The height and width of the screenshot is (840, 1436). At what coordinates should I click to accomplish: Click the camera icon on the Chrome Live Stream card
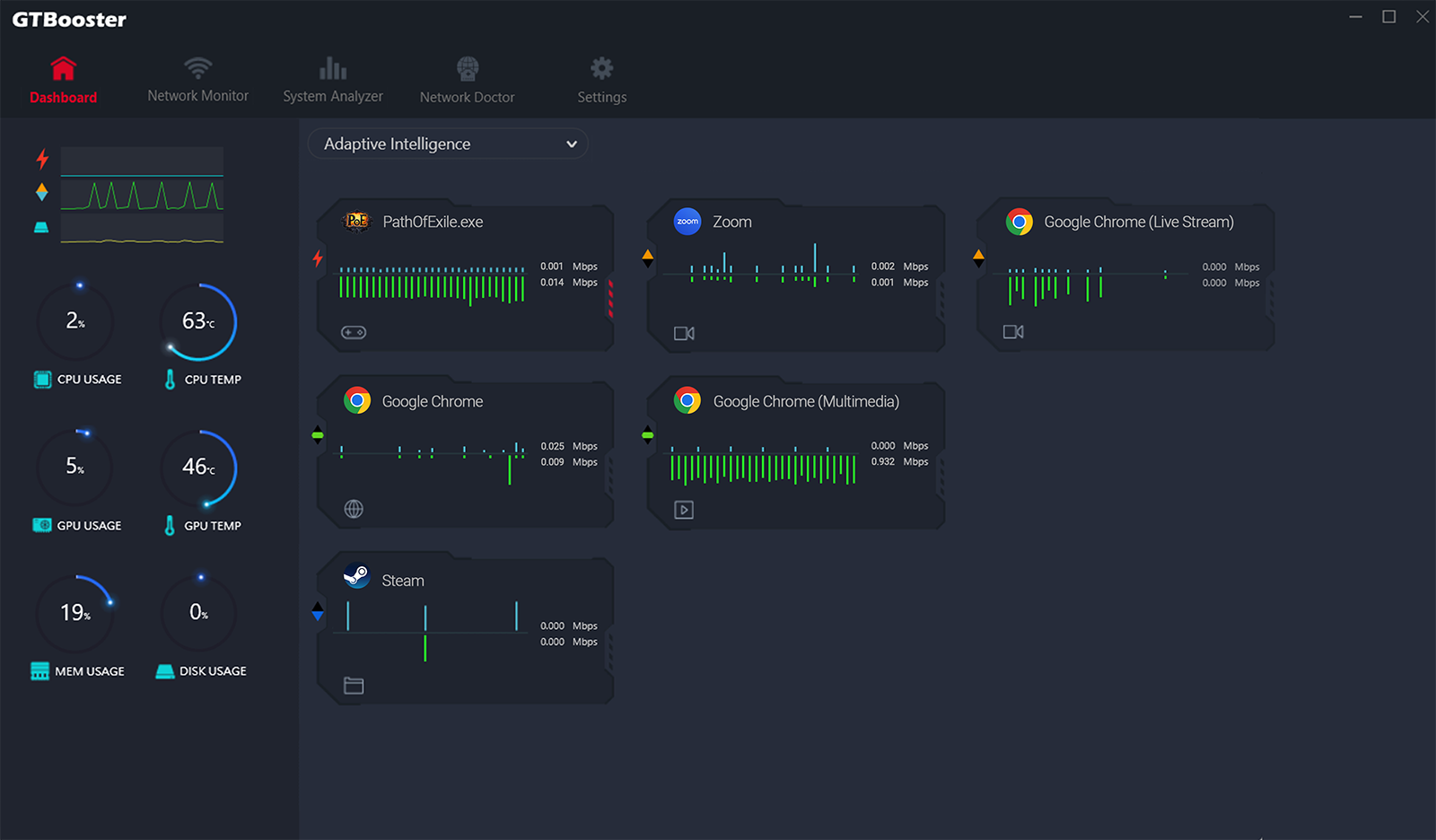coord(1013,332)
